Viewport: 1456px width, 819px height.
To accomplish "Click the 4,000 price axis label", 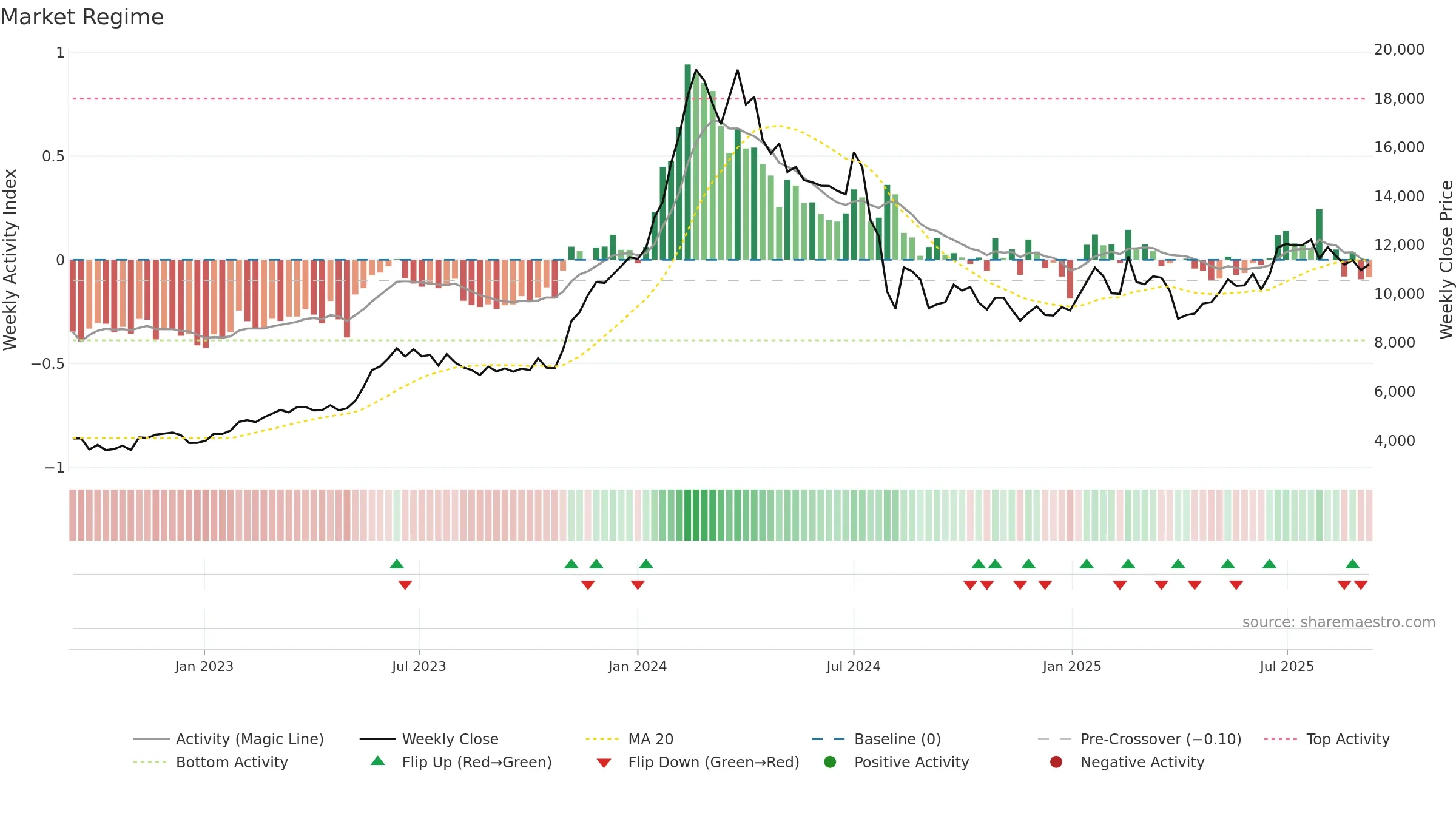I will point(1395,440).
